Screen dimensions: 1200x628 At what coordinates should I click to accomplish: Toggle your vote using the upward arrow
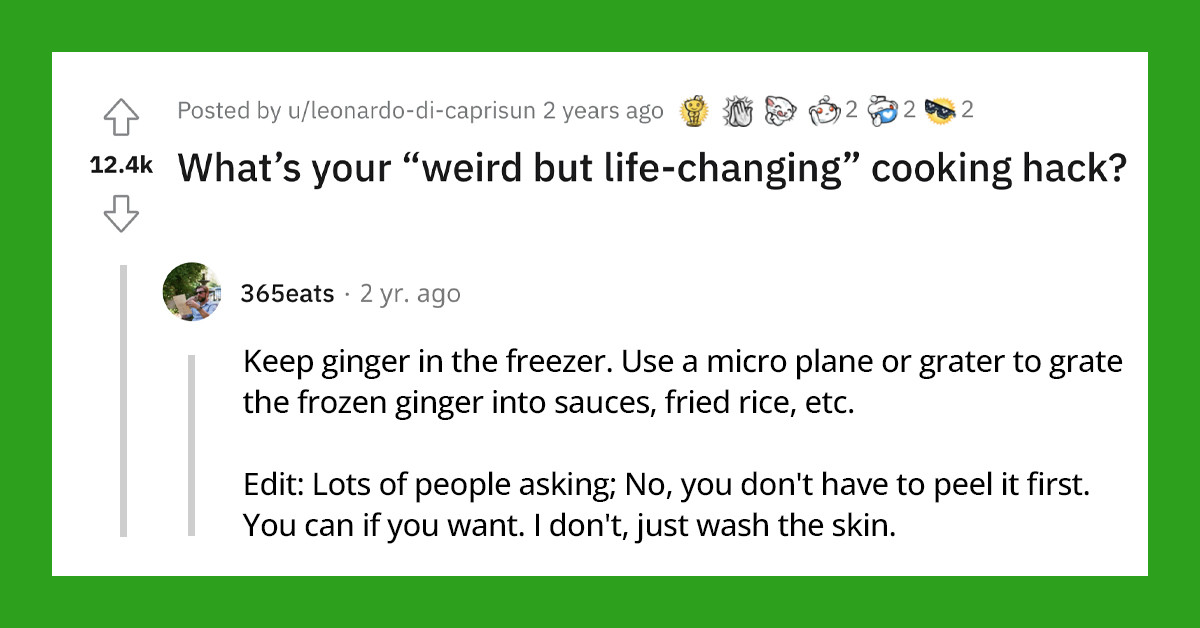(x=121, y=117)
